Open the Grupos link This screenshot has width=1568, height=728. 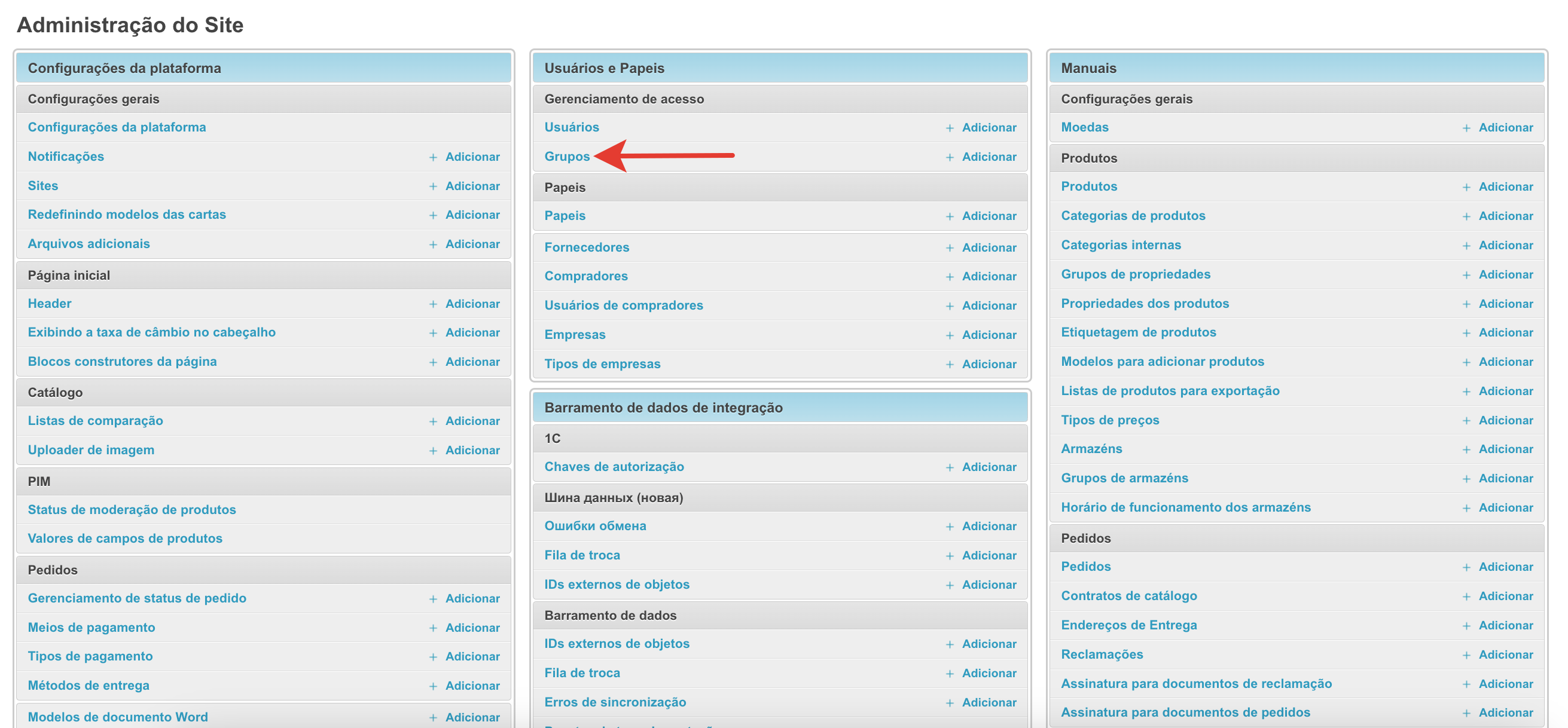point(567,157)
